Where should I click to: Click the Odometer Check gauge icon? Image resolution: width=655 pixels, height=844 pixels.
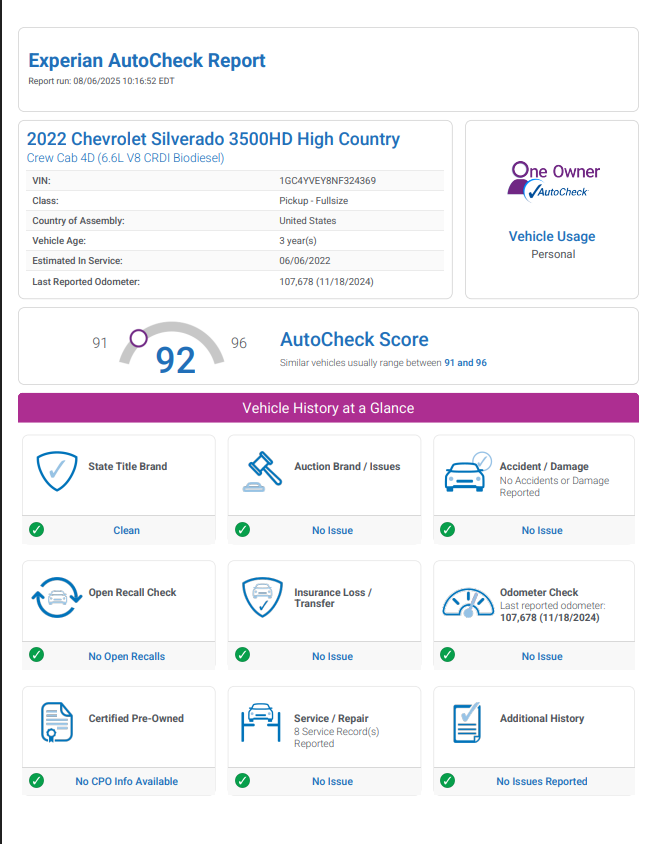[x=468, y=600]
